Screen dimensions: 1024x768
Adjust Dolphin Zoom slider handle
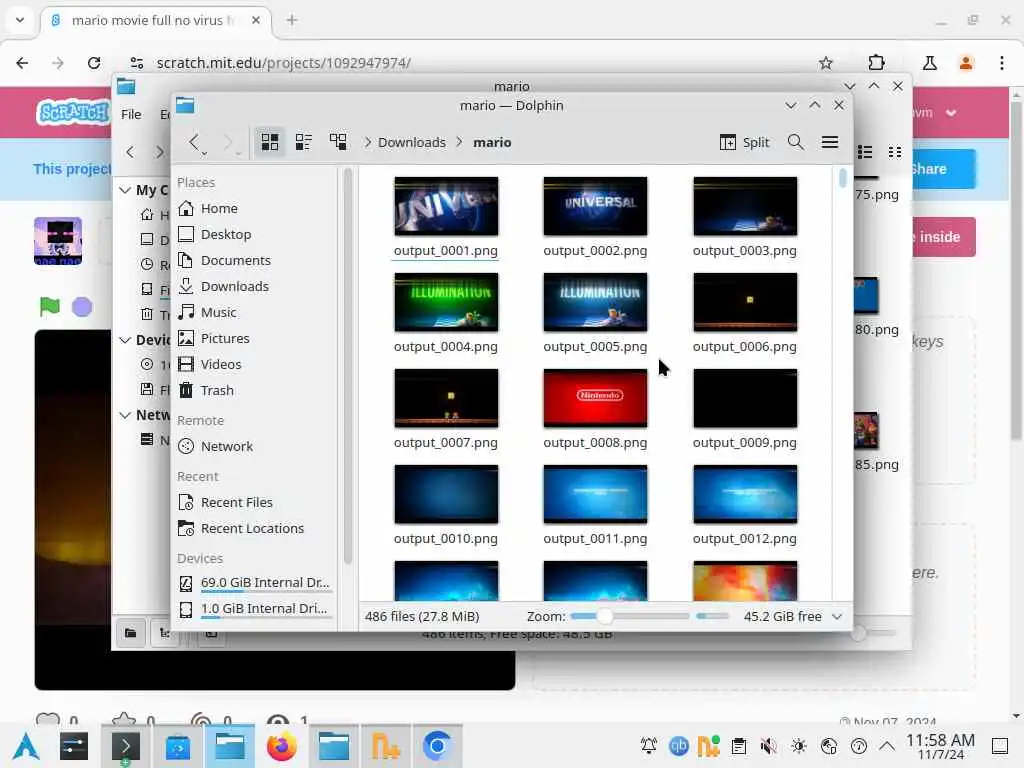pos(605,616)
